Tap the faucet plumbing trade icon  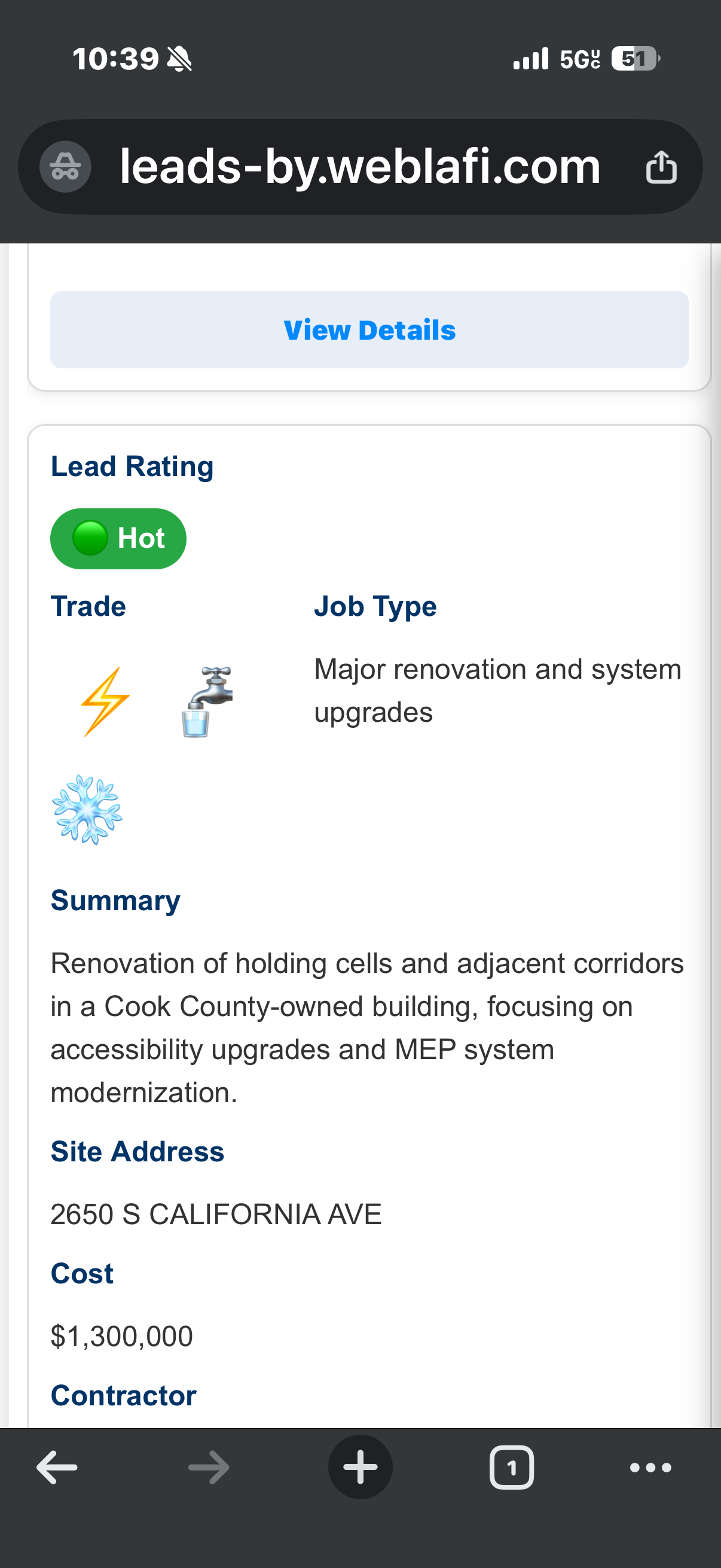[x=207, y=702]
